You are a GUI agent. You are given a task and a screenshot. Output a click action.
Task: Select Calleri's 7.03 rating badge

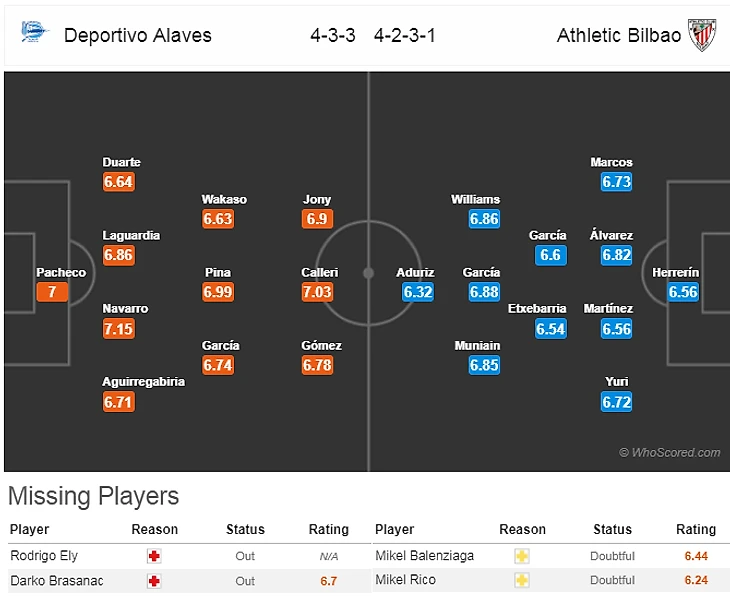[317, 292]
